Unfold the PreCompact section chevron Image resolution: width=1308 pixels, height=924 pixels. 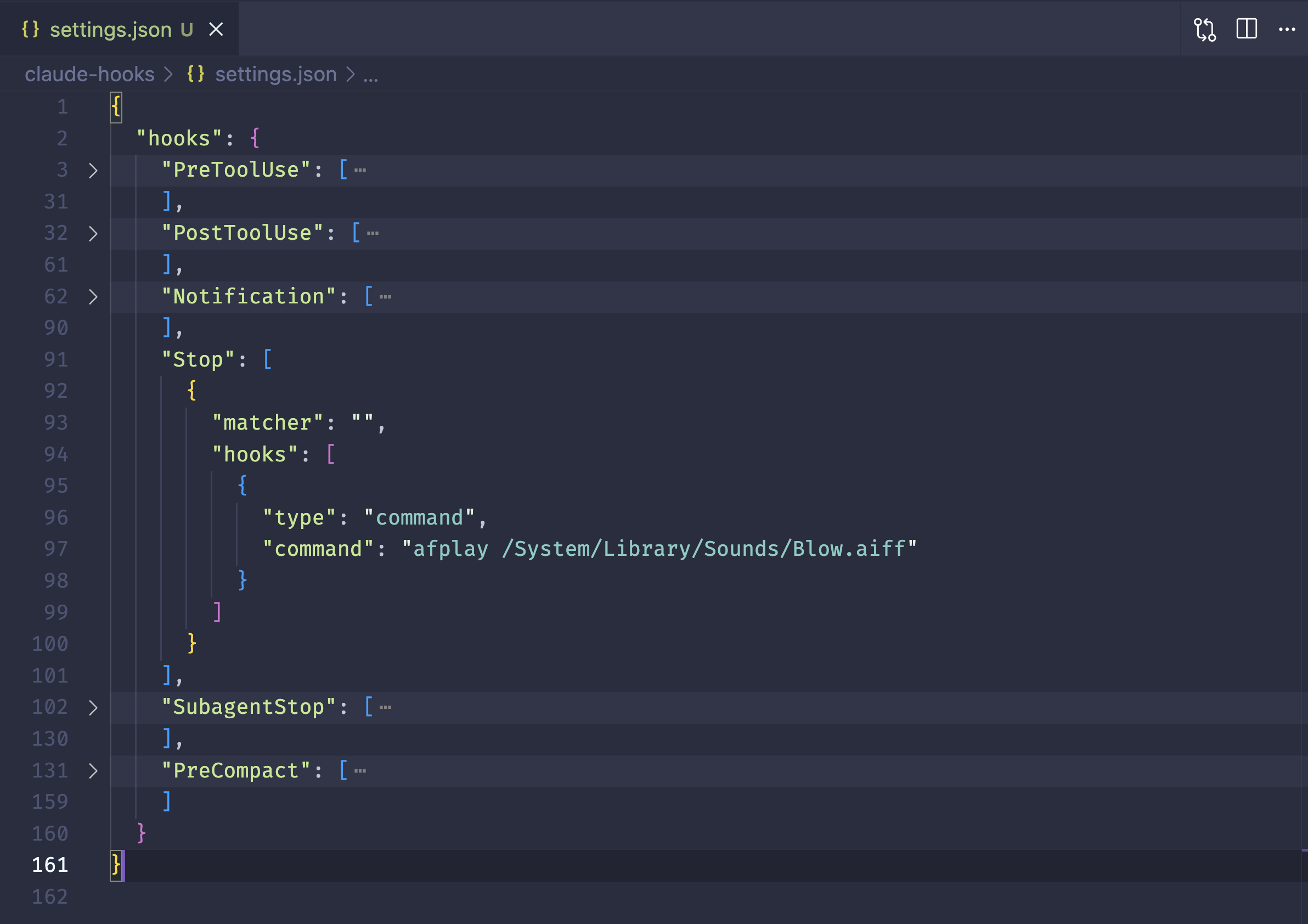coord(93,771)
